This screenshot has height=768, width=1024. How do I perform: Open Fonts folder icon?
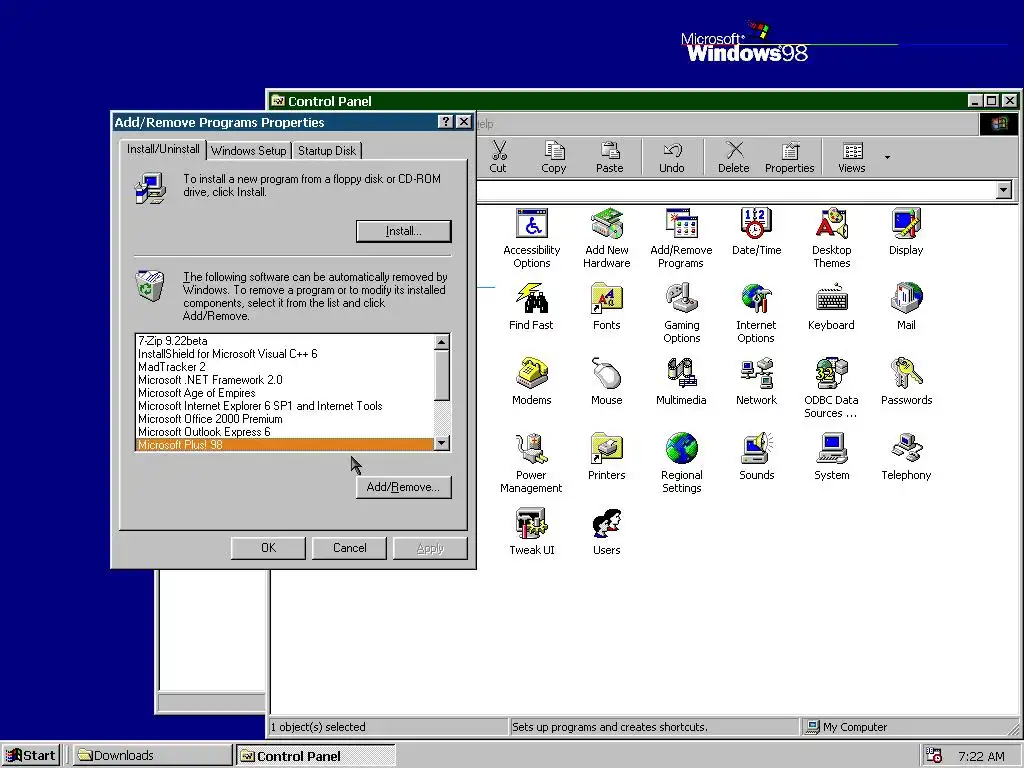(x=607, y=306)
